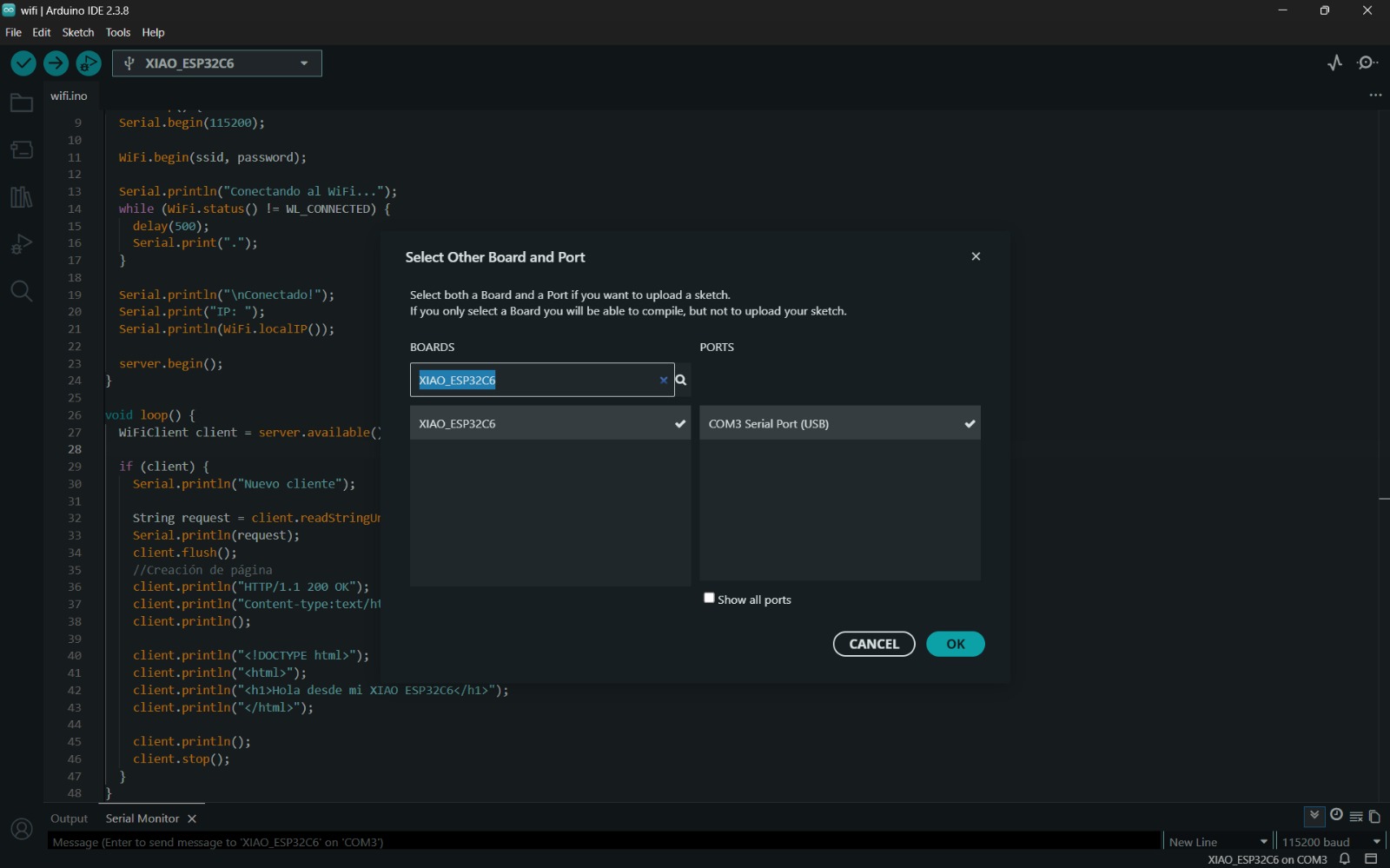Image resolution: width=1390 pixels, height=868 pixels.
Task: Open the Library Manager sidebar icon
Action: coord(22,197)
